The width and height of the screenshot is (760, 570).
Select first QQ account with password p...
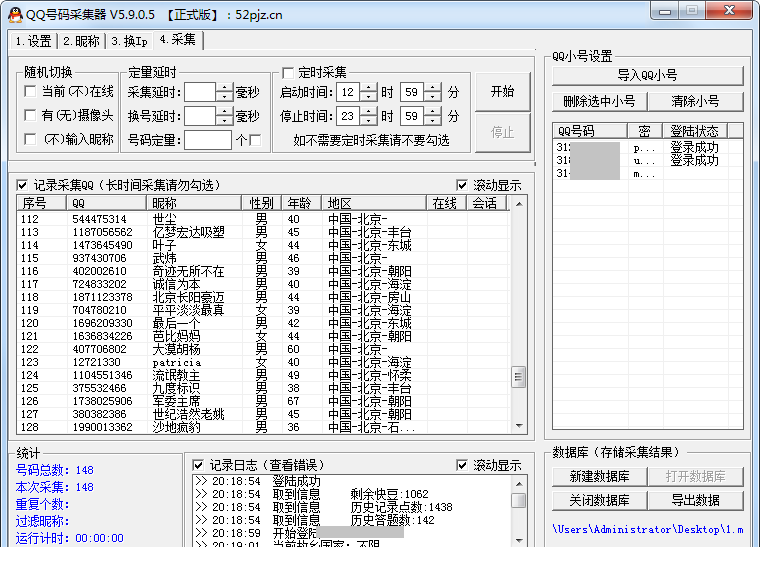(647, 147)
